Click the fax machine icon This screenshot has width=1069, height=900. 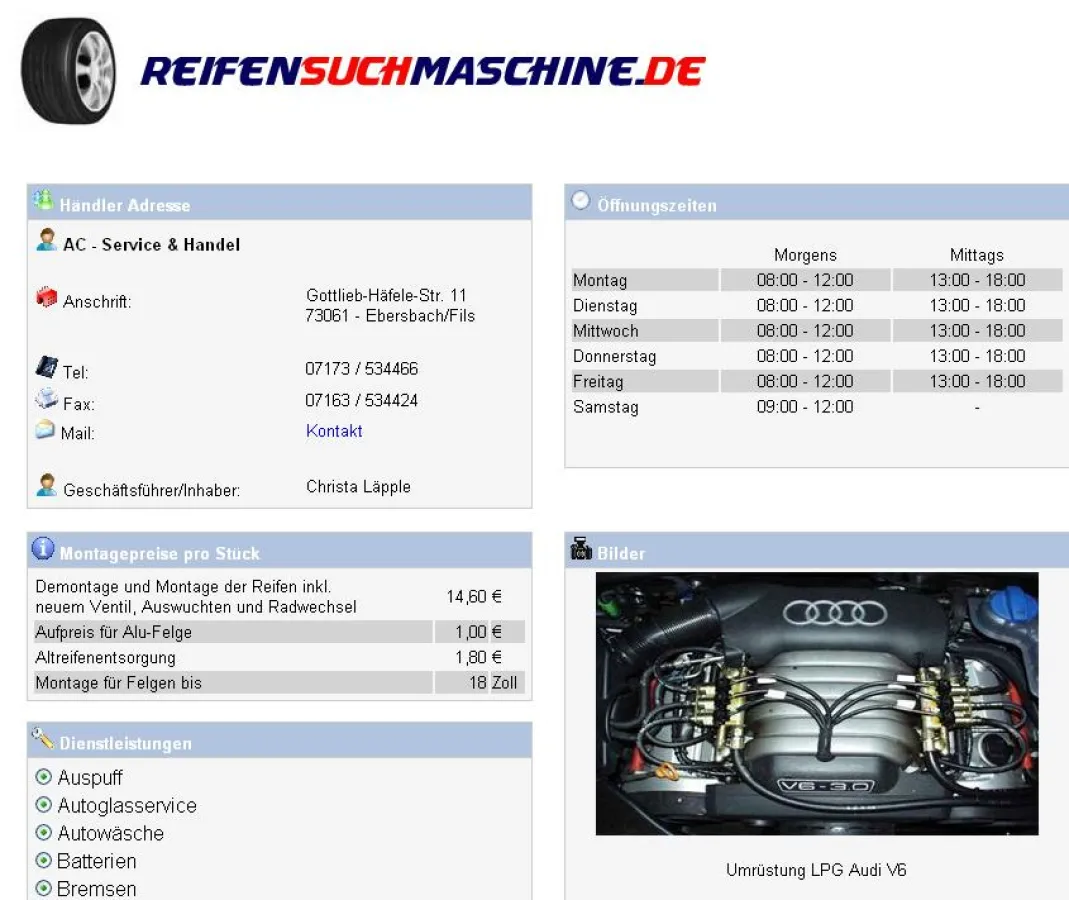[x=46, y=400]
